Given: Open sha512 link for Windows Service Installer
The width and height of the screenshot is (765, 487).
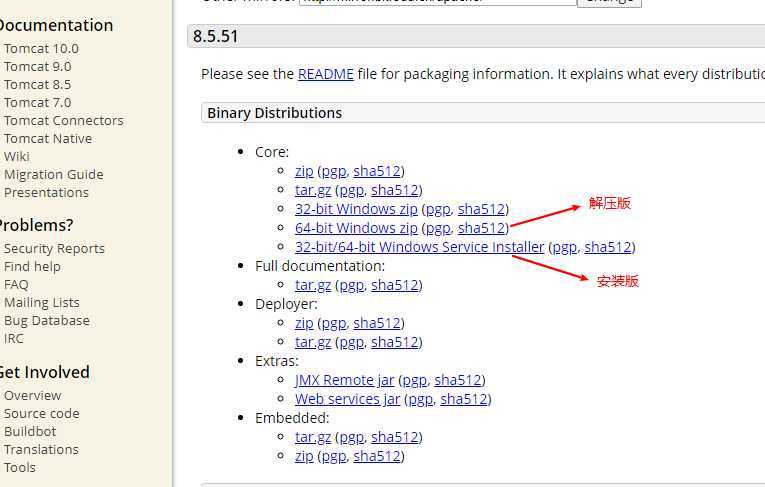Looking at the screenshot, I should click(x=608, y=247).
